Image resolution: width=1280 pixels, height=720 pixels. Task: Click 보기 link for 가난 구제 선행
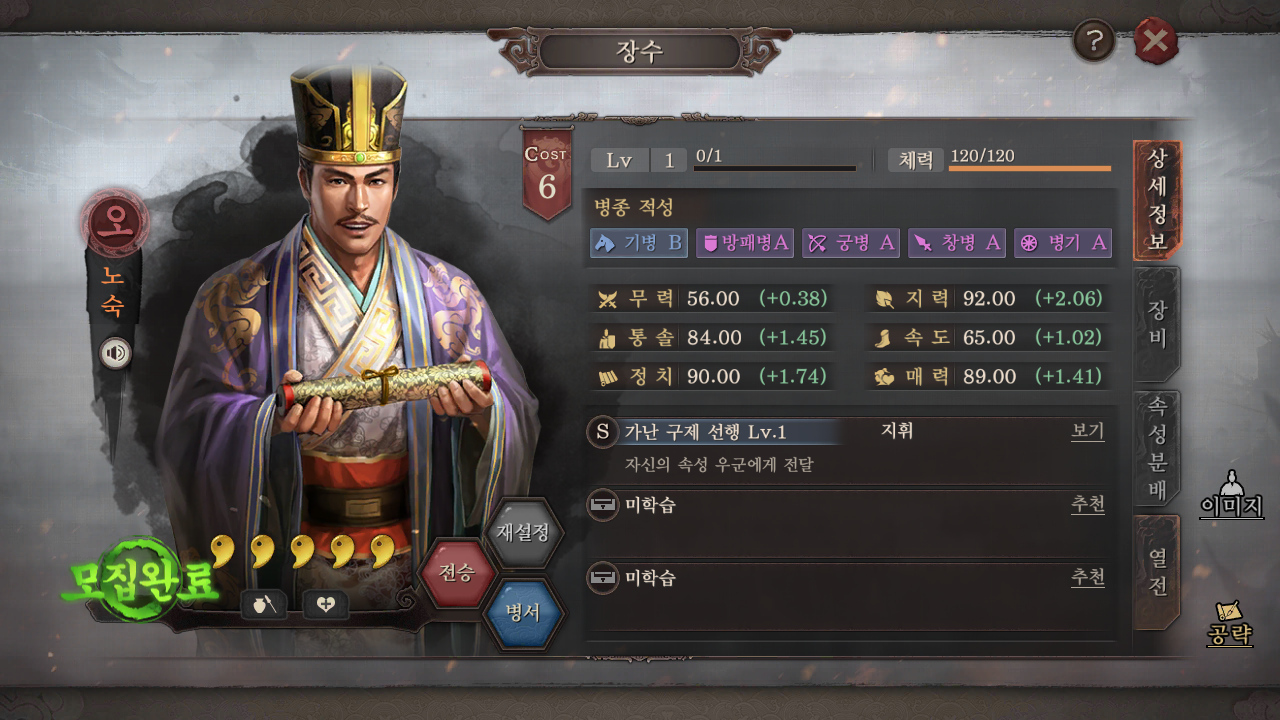pos(1088,431)
